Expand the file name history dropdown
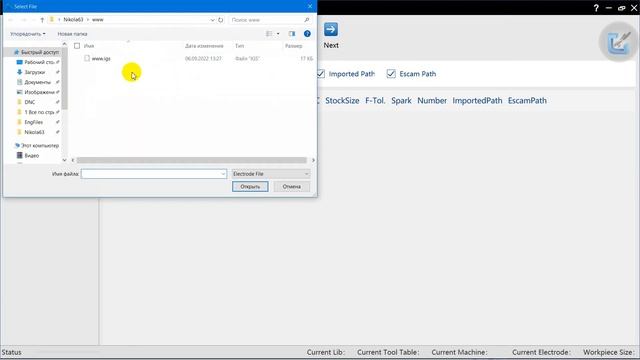The width and height of the screenshot is (640, 360). point(223,174)
